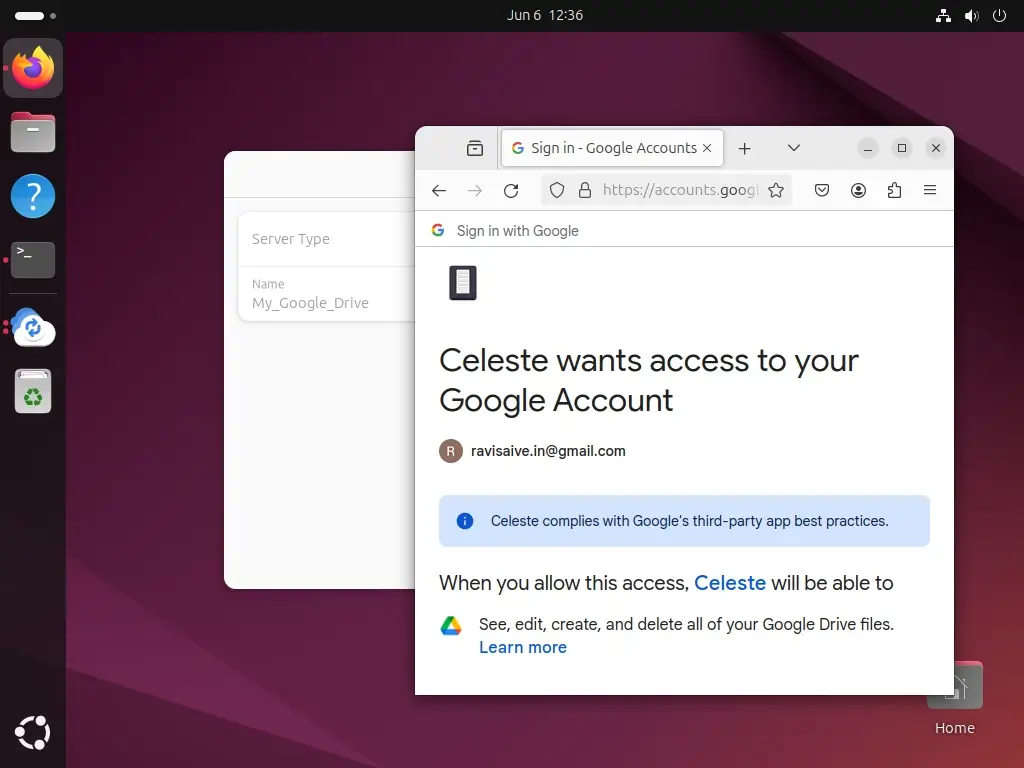The width and height of the screenshot is (1024, 768).
Task: Close the Firefox window
Action: pos(936,148)
